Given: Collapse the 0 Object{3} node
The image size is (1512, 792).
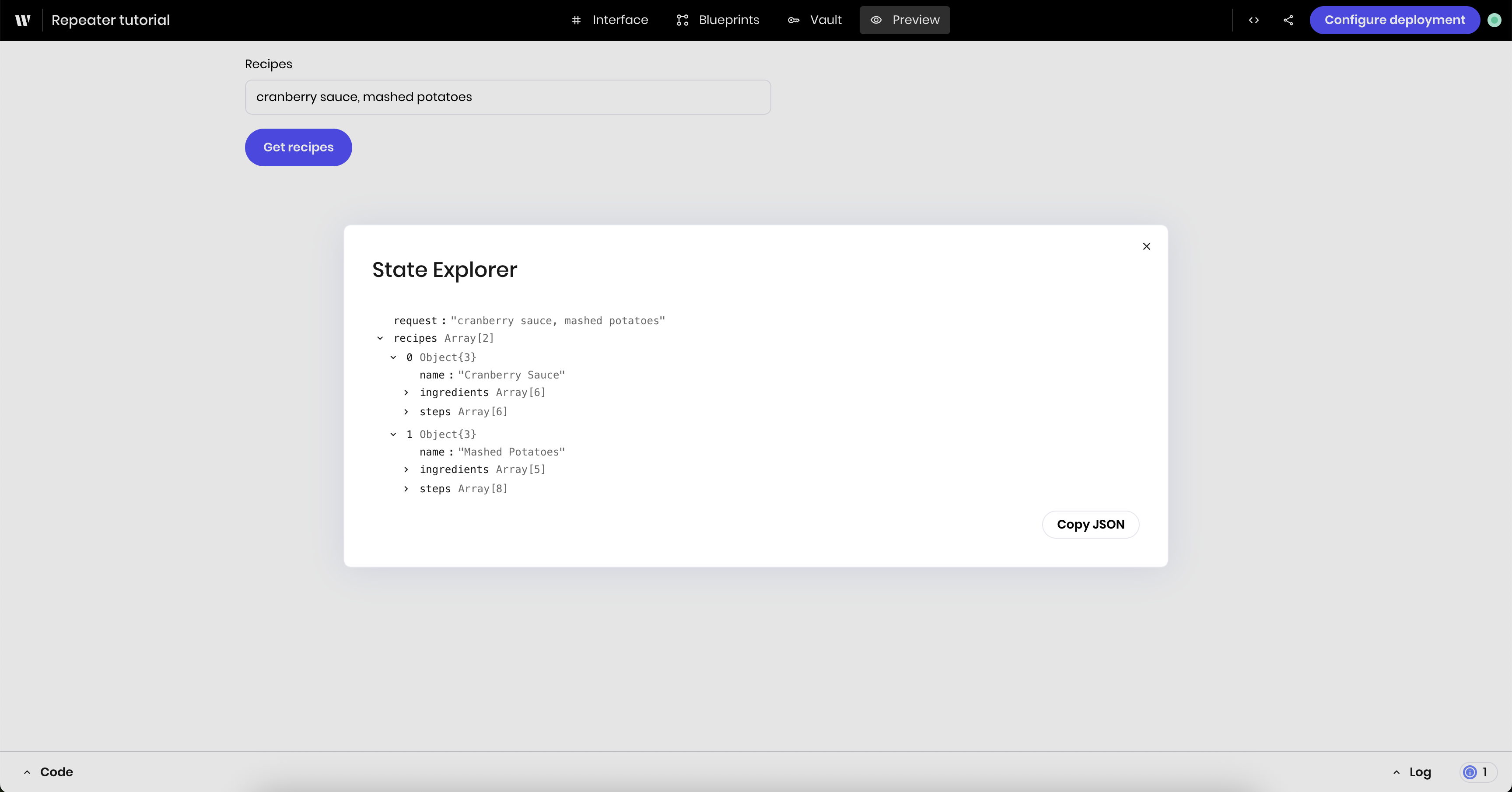Looking at the screenshot, I should pyautogui.click(x=393, y=357).
